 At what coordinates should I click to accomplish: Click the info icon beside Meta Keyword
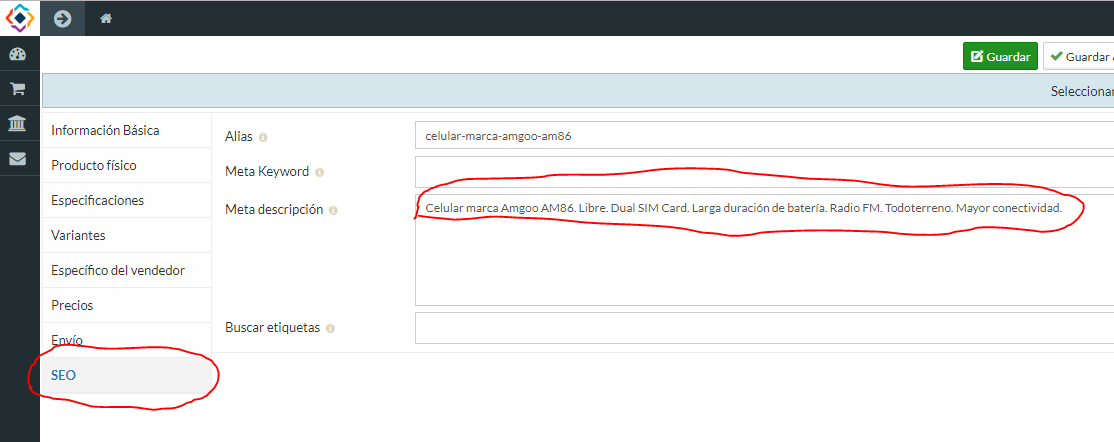pos(319,172)
